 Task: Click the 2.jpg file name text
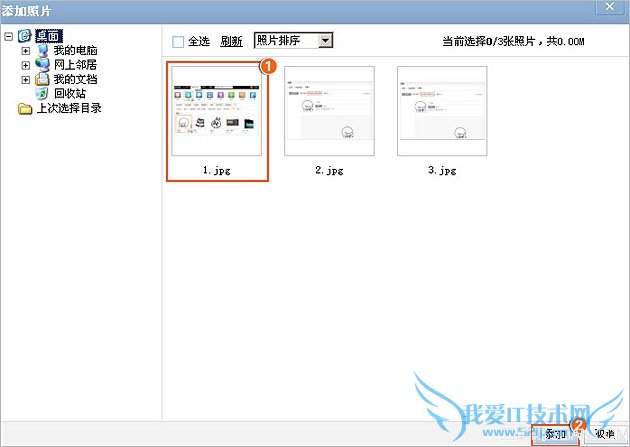[x=329, y=170]
